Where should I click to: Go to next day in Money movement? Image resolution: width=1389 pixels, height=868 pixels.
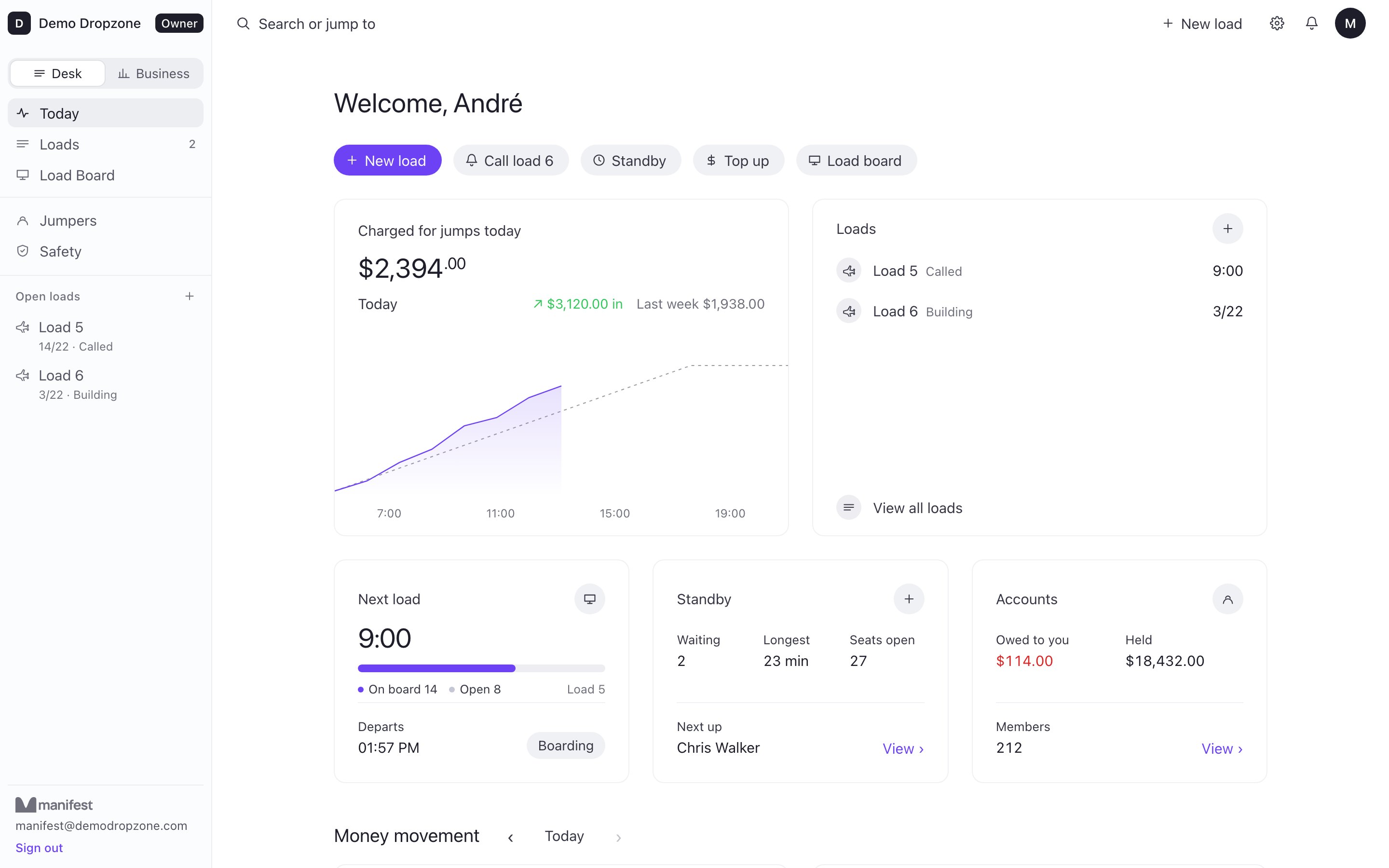pyautogui.click(x=618, y=837)
